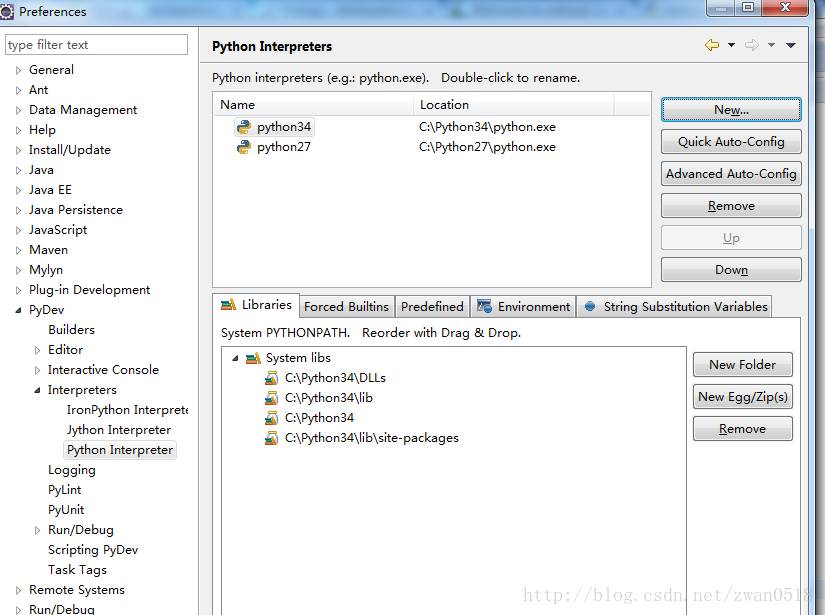Screen dimensions: 825x615
Task: Open the Scripting PyDev page
Action: tap(93, 550)
